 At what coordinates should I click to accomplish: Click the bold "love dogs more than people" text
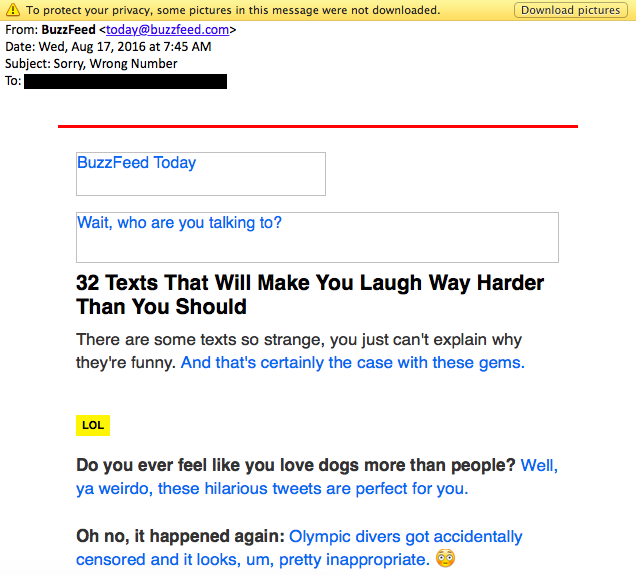[x=296, y=465]
